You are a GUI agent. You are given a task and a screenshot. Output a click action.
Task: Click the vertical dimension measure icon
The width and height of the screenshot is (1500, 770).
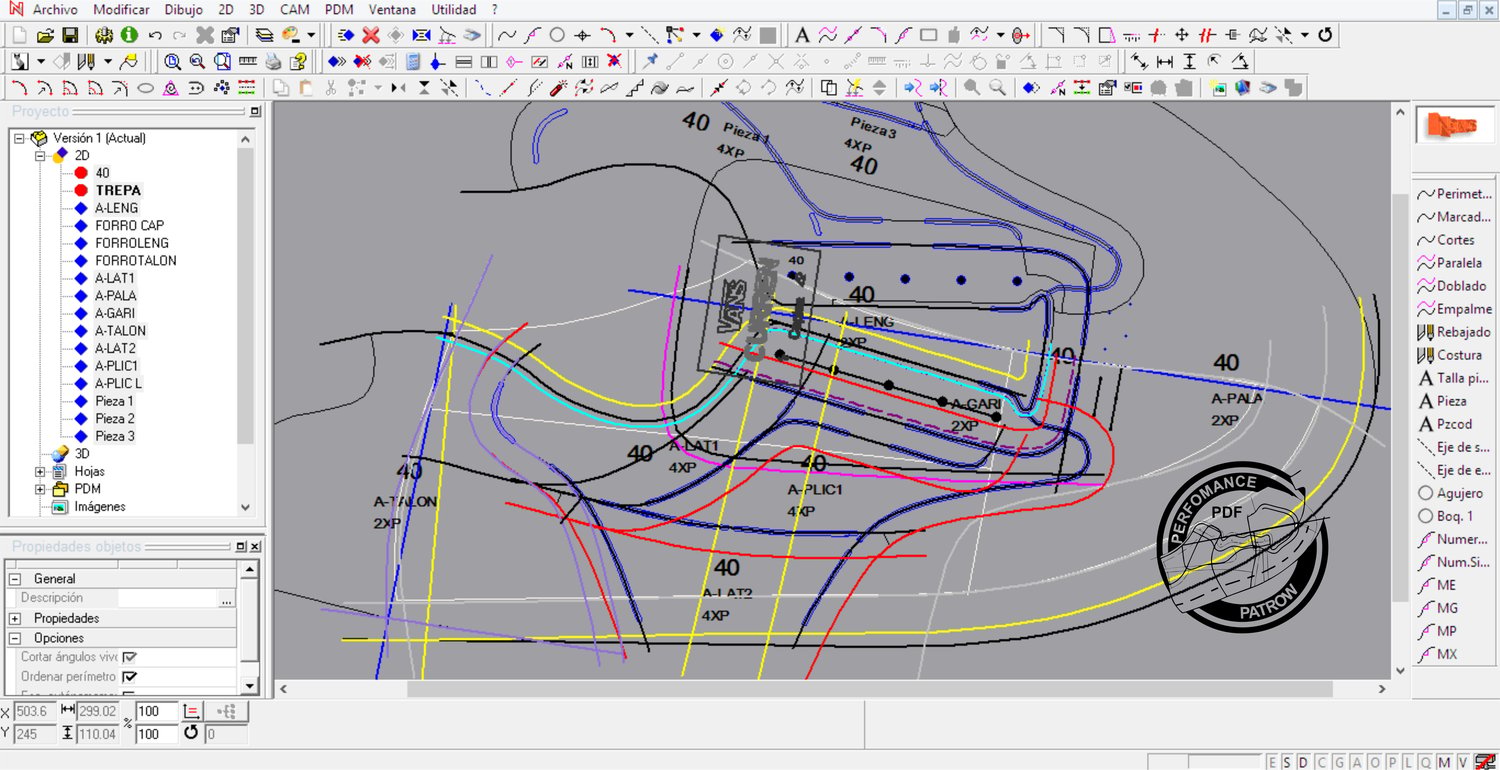tap(1189, 61)
